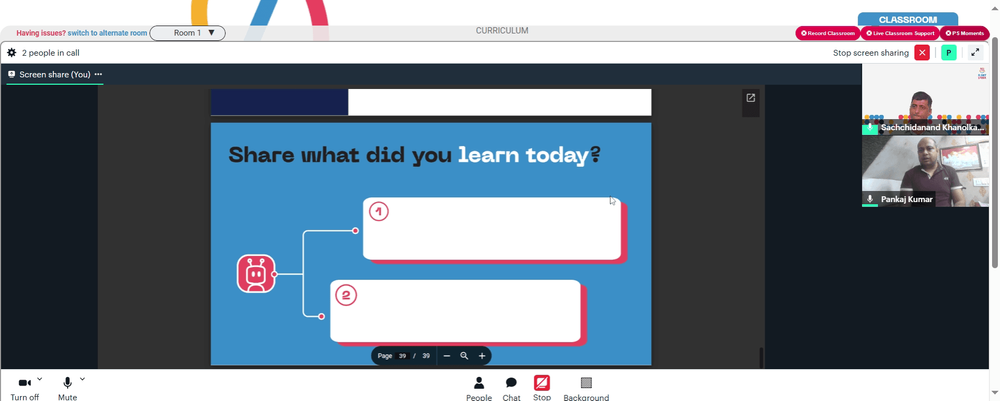
Task: Click the '2 people in call' text
Action: 50,53
